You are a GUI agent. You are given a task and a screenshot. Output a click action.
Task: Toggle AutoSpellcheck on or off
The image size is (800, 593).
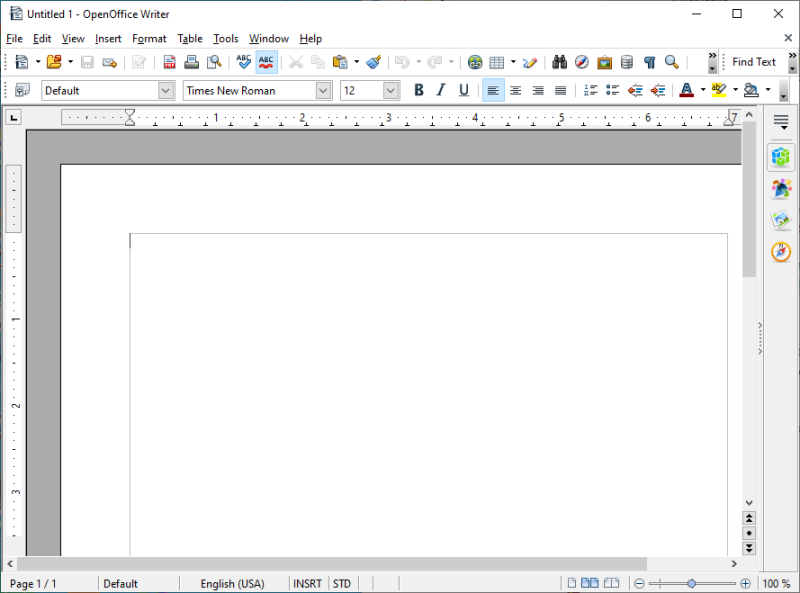tap(266, 62)
